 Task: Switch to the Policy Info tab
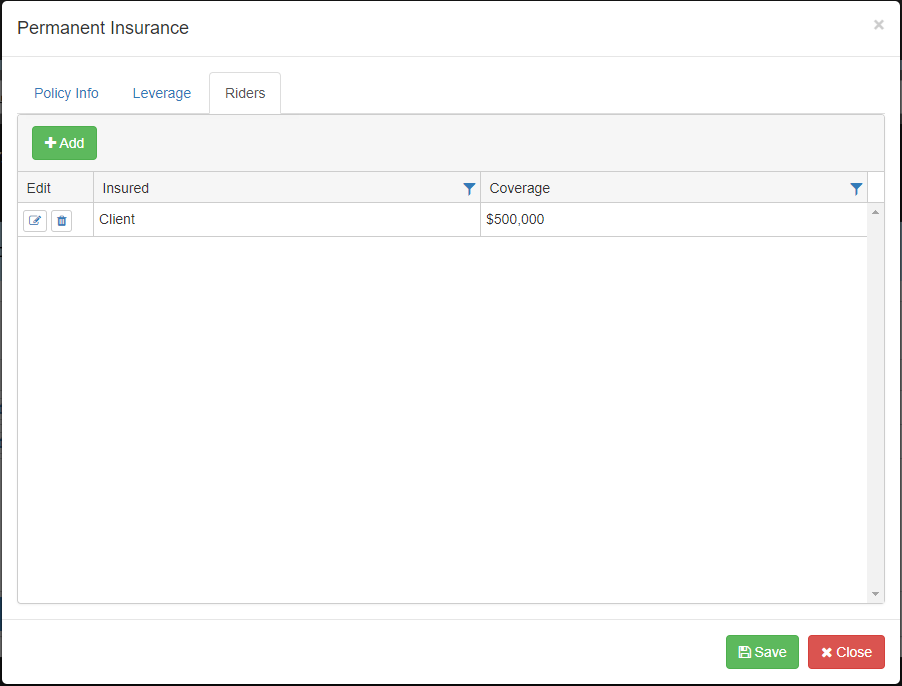point(66,93)
